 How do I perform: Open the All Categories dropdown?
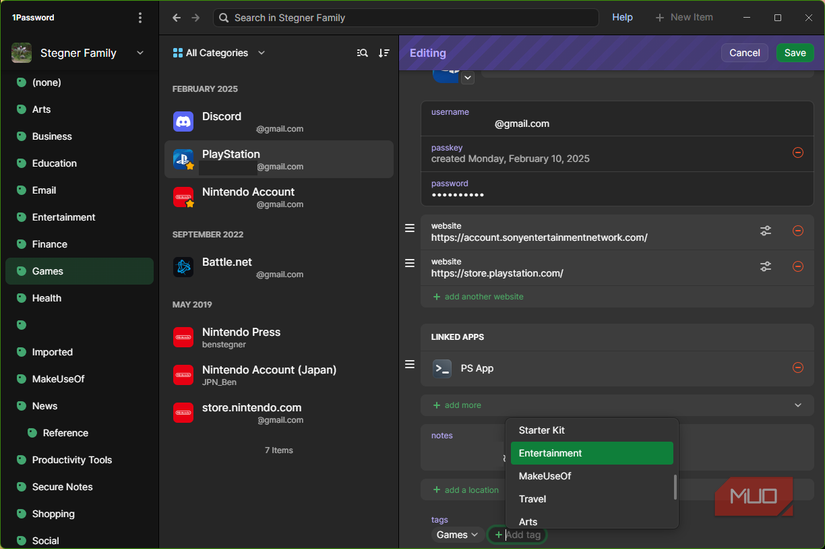tap(219, 53)
